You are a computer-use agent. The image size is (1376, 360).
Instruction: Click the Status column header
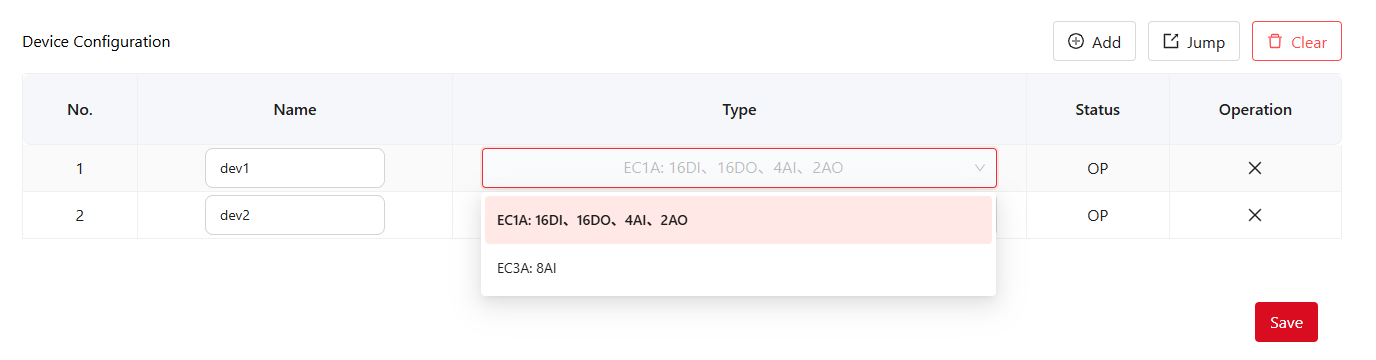pyautogui.click(x=1098, y=110)
